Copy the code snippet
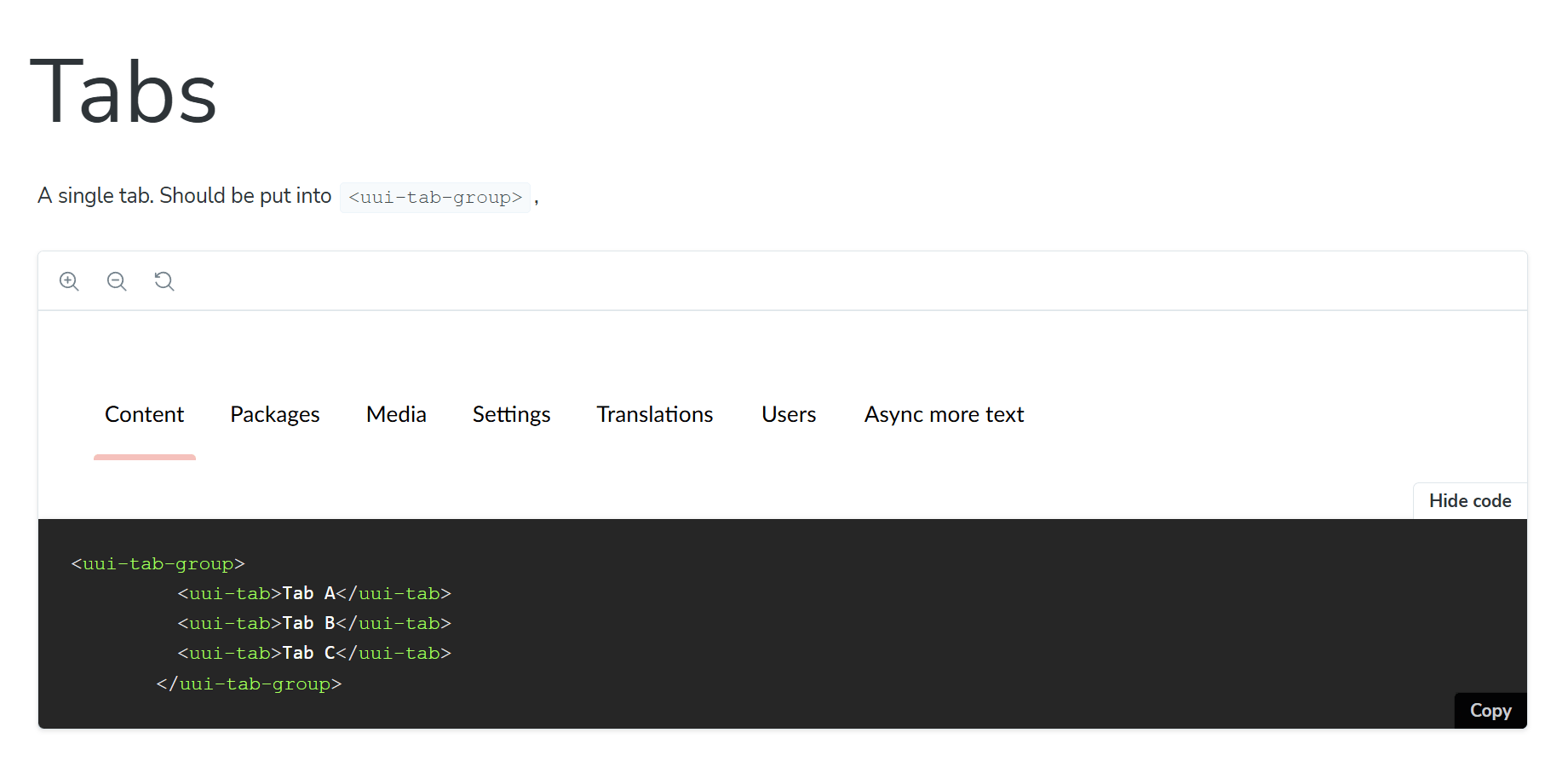 pos(1490,711)
